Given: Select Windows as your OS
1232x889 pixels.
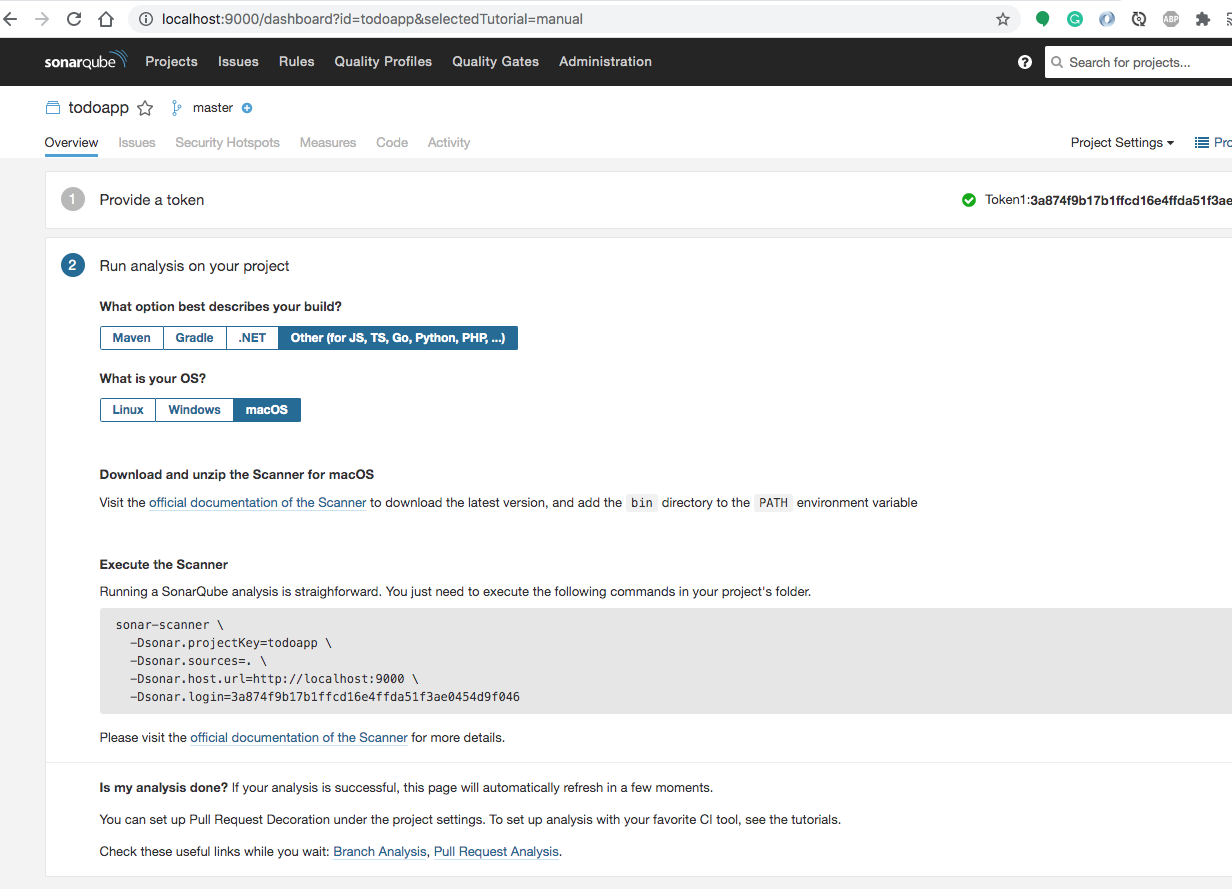Looking at the screenshot, I should pyautogui.click(x=194, y=409).
